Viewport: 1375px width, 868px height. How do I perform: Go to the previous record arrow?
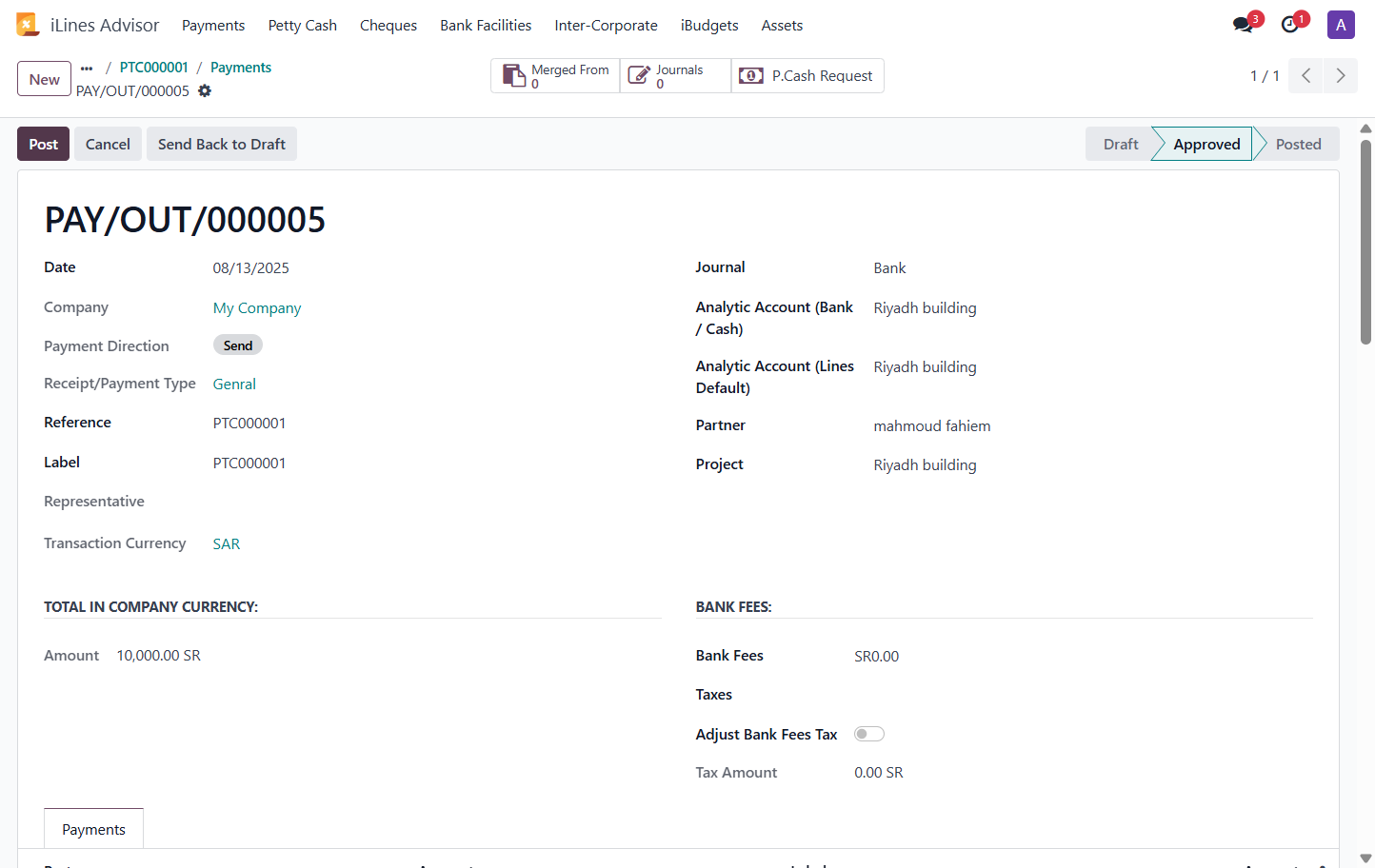[1306, 76]
